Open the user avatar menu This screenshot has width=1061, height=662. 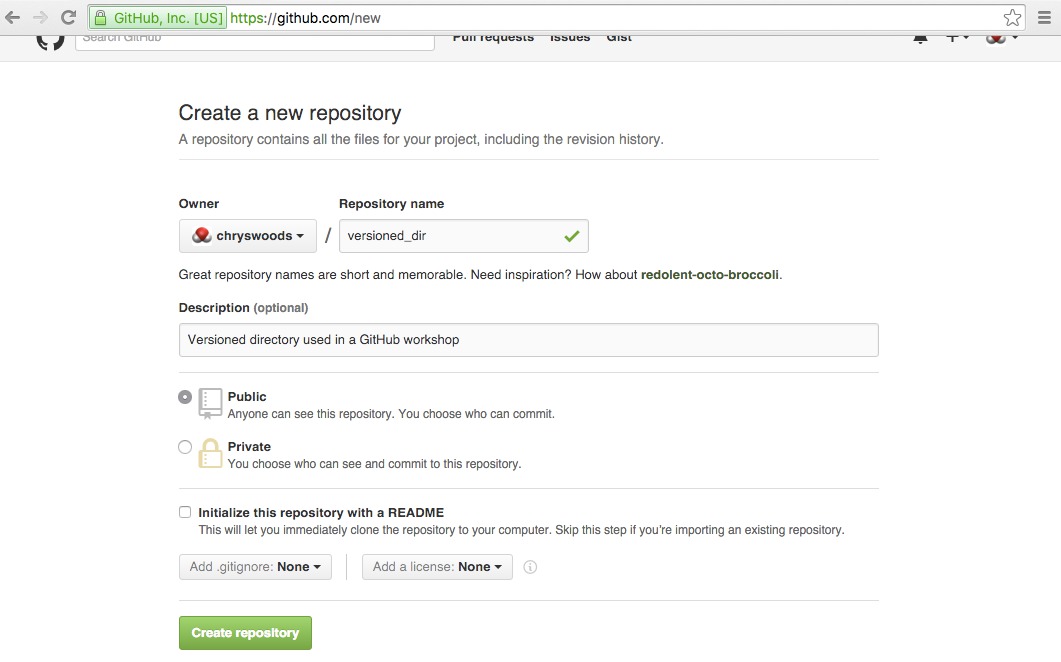click(1001, 39)
